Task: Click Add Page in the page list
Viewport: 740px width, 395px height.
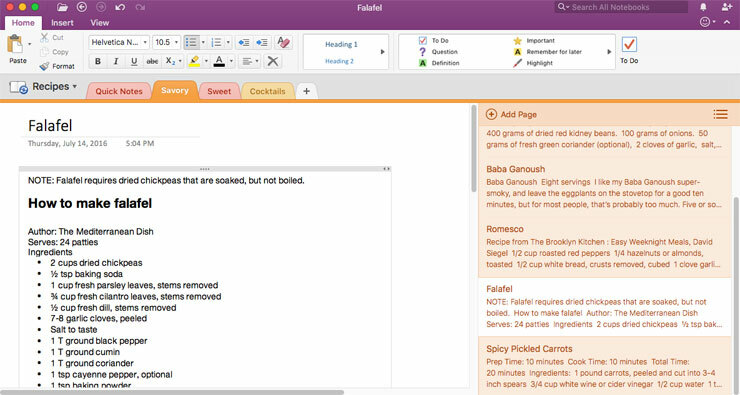Action: coord(511,114)
